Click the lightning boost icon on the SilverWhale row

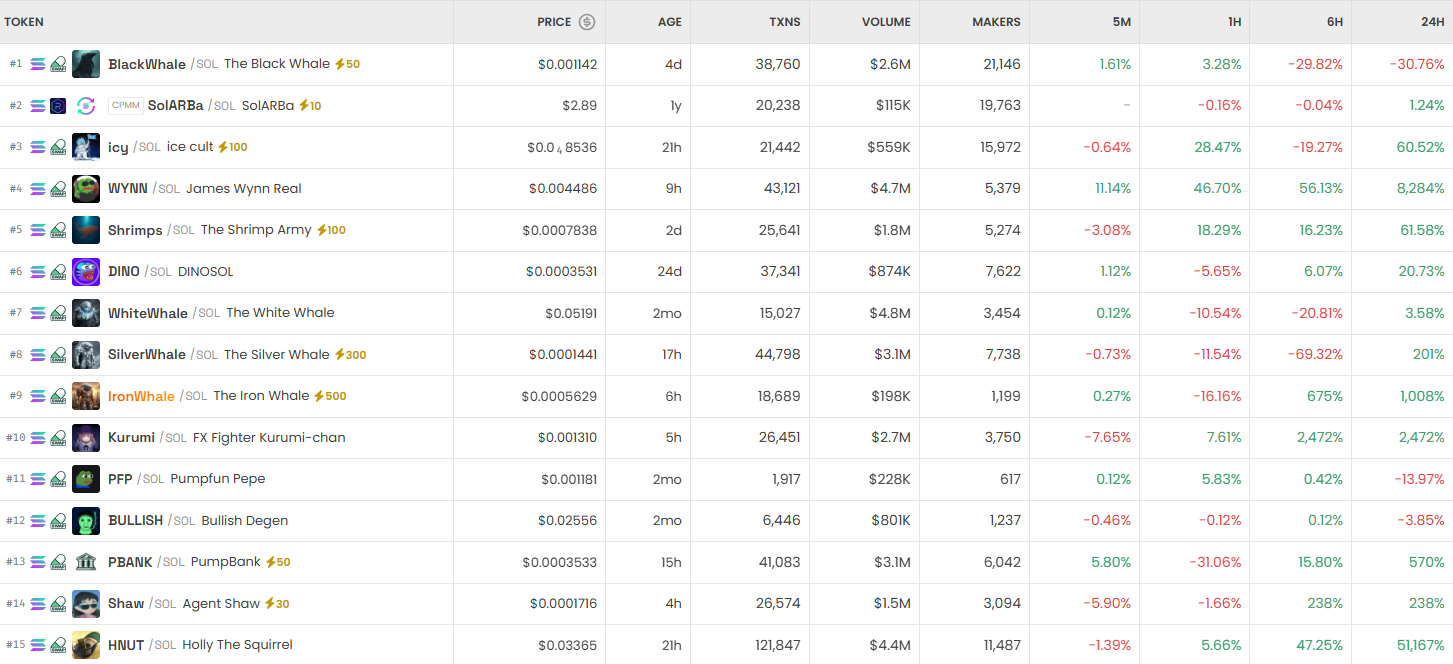[x=339, y=355]
